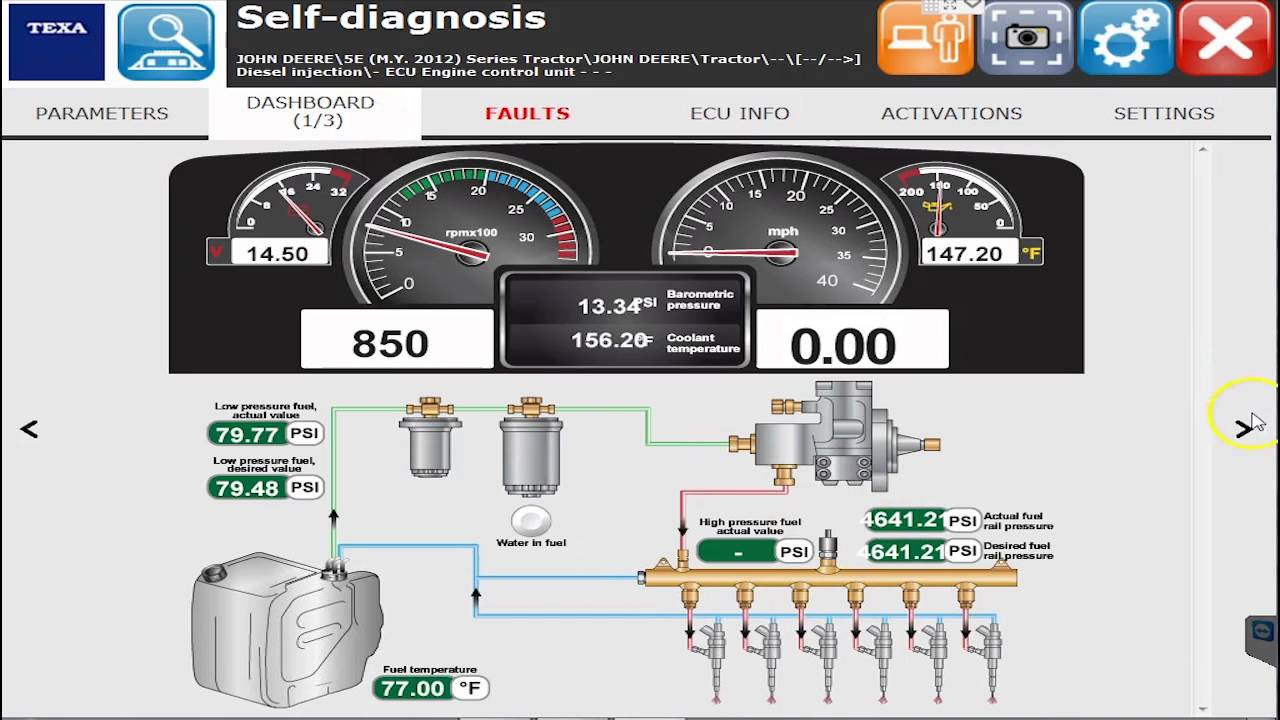Click the low pressure desired 79.48 PSI value

[x=265, y=488]
